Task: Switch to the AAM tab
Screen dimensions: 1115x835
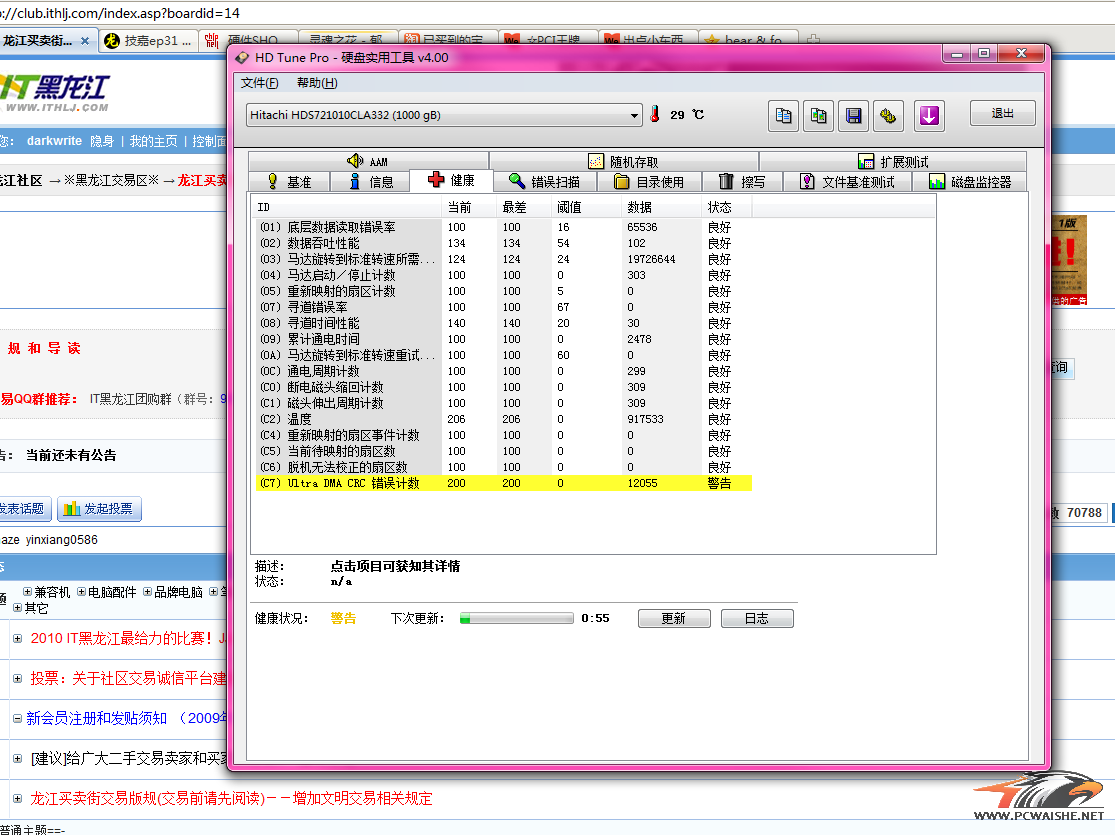Action: pos(368,161)
